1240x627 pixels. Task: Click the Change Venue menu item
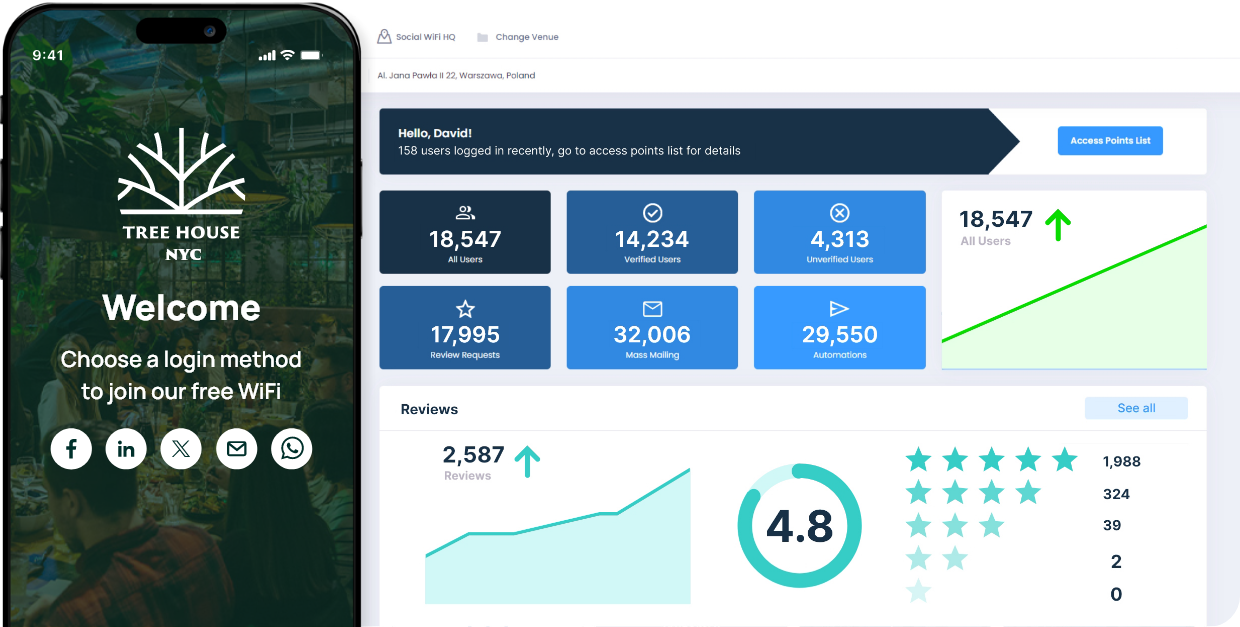click(527, 38)
